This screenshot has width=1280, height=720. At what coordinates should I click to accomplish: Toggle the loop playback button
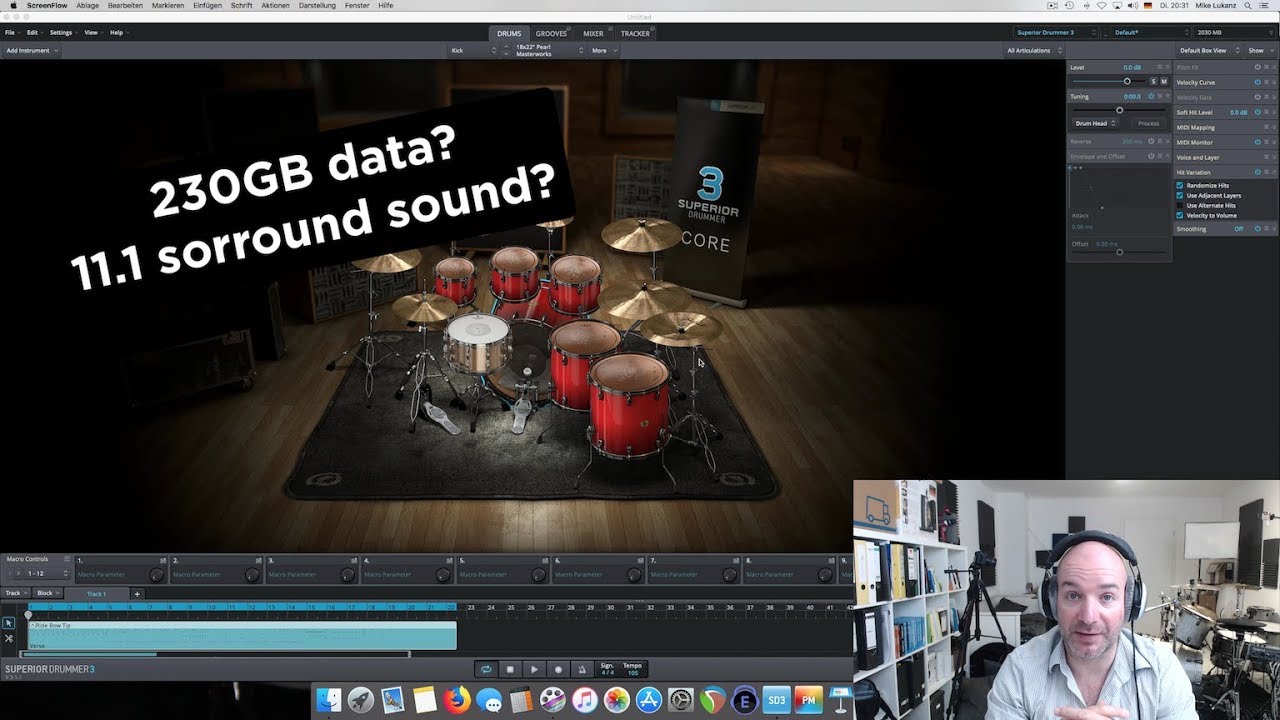point(486,669)
